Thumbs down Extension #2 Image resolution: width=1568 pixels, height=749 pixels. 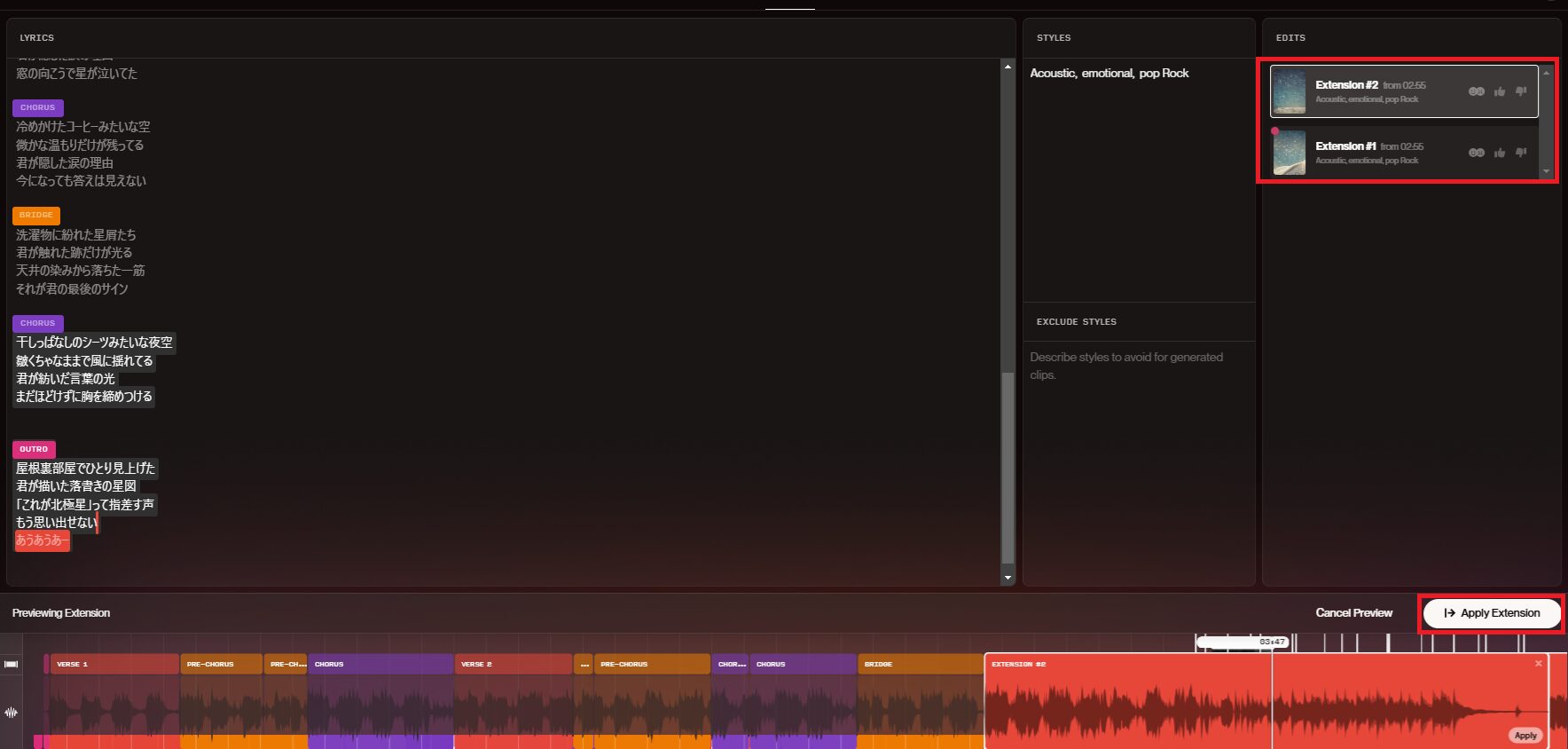pyautogui.click(x=1521, y=91)
